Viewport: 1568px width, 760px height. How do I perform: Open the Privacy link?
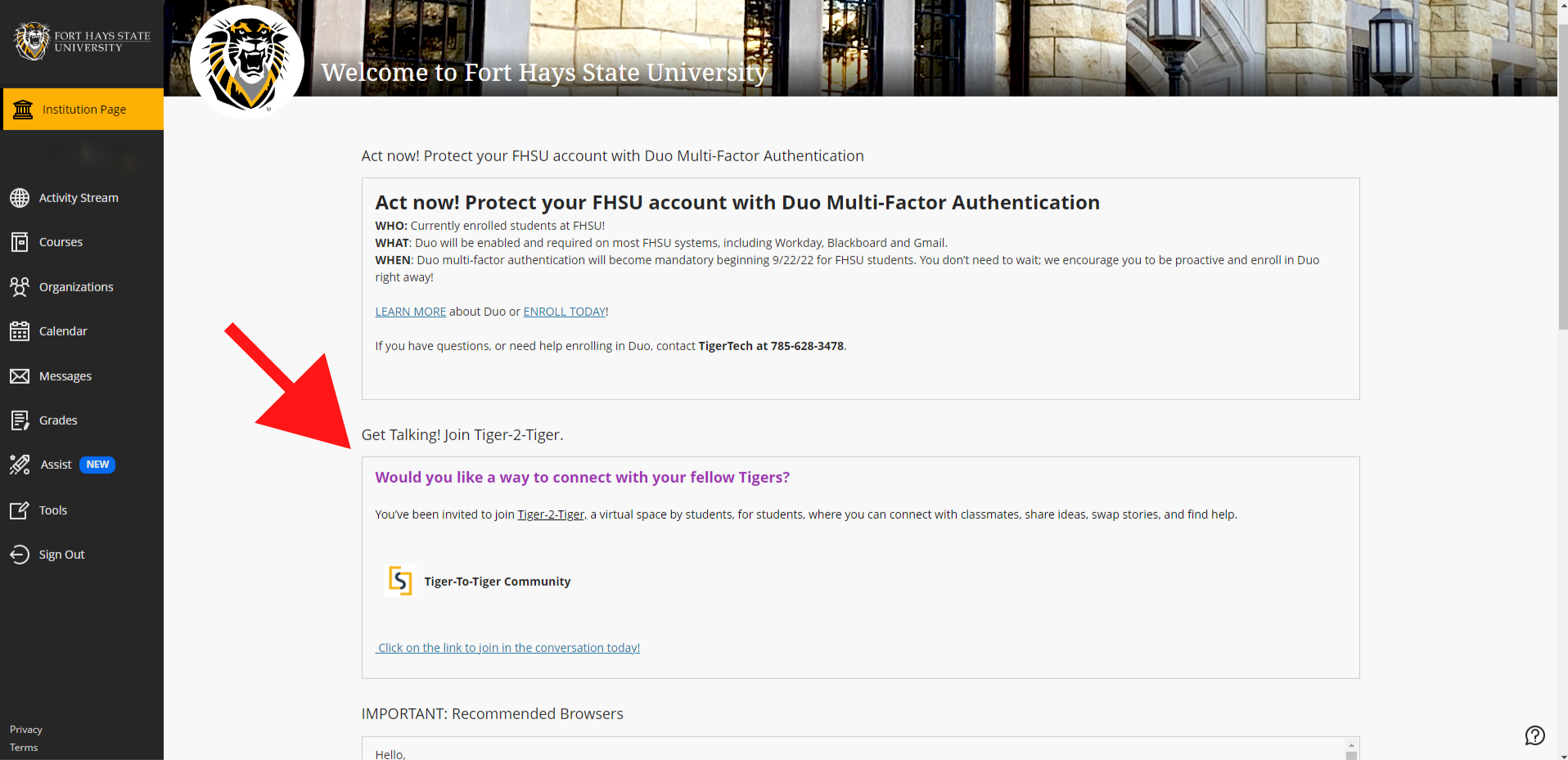[26, 730]
